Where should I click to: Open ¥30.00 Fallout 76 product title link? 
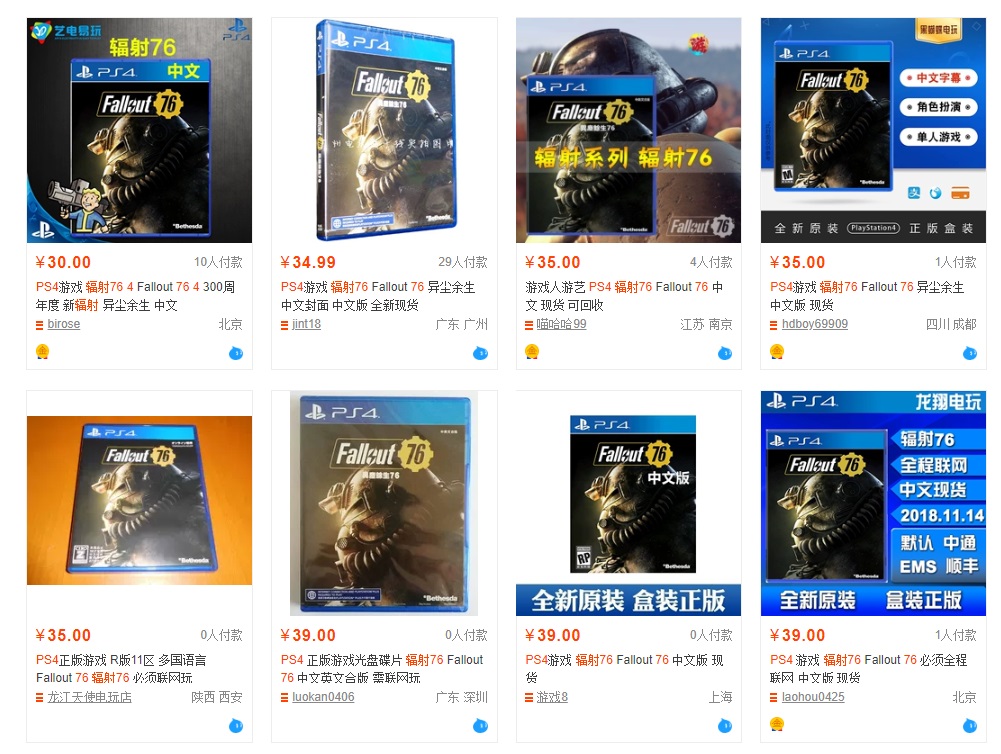point(135,296)
